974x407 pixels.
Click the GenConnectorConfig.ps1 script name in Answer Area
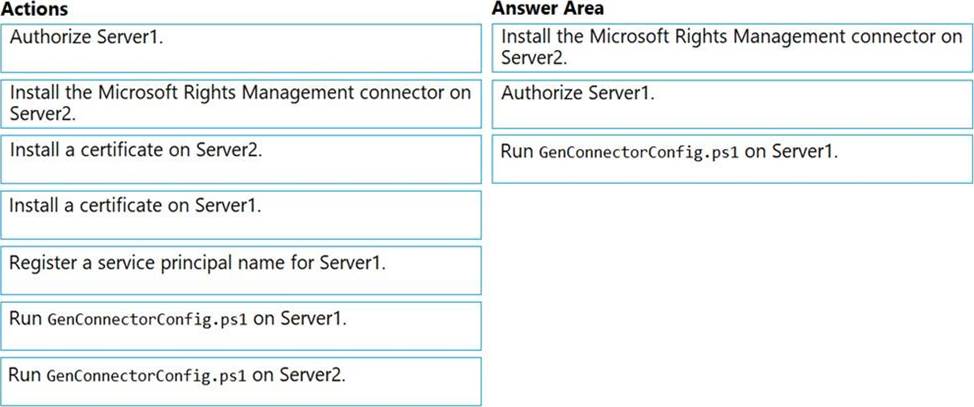coord(638,154)
